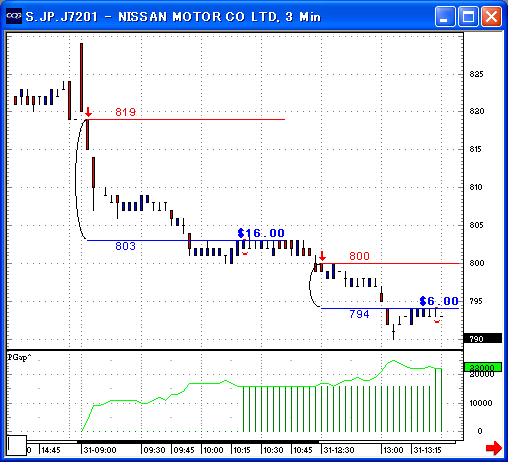
Task: Click the 13:00 time axis label
Action: [x=393, y=450]
